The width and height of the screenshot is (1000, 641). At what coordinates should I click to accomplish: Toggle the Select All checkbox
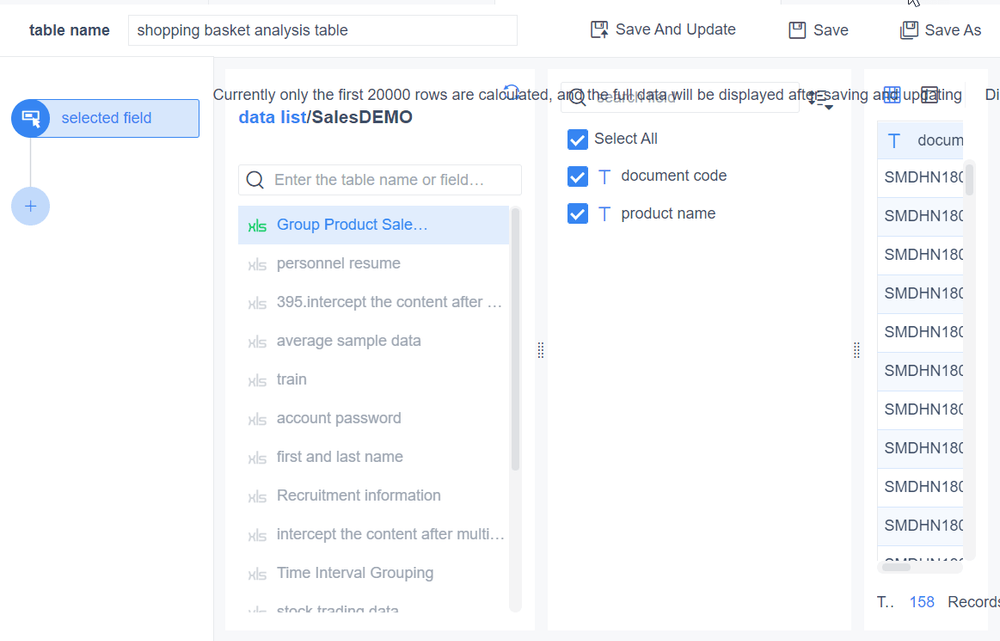(x=577, y=139)
